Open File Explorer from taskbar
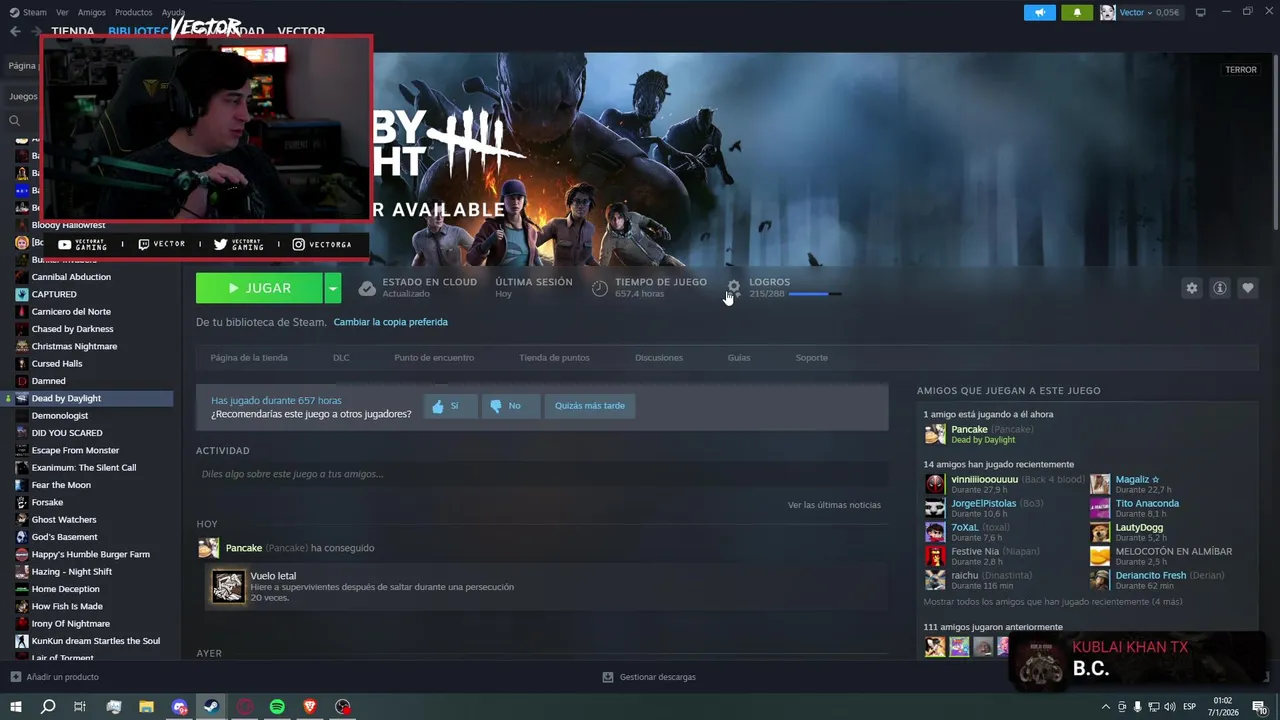This screenshot has height=720, width=1280. 146,707
